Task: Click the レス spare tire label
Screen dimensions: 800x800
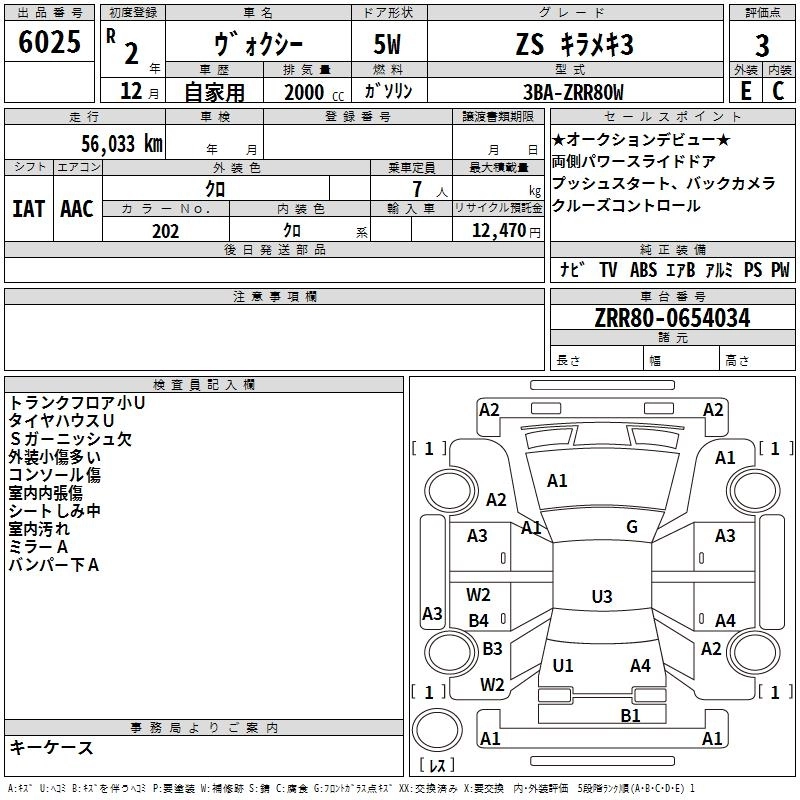Action: click(438, 765)
